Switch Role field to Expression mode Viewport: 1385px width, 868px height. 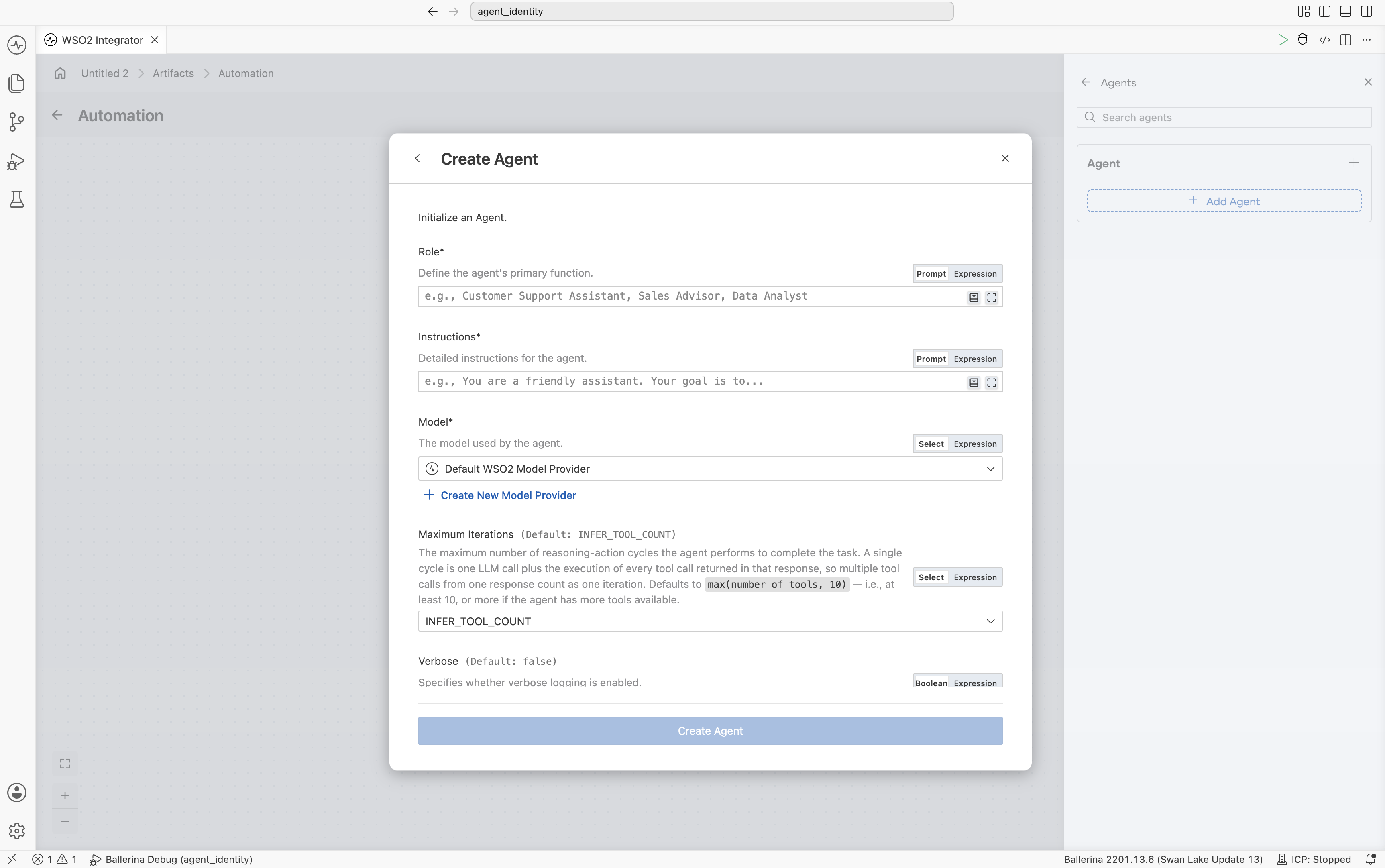point(975,274)
